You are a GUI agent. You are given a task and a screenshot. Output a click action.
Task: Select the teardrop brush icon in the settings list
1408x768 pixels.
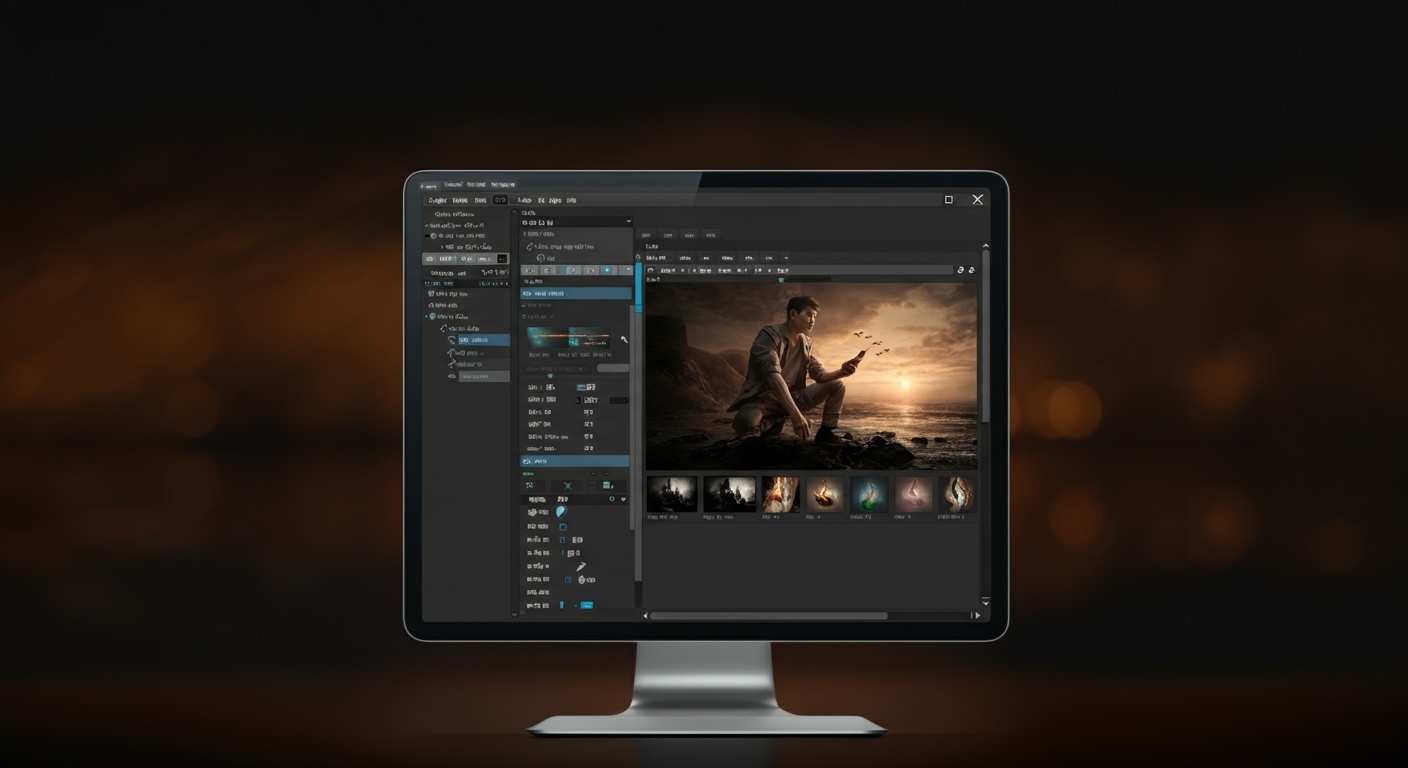[561, 512]
